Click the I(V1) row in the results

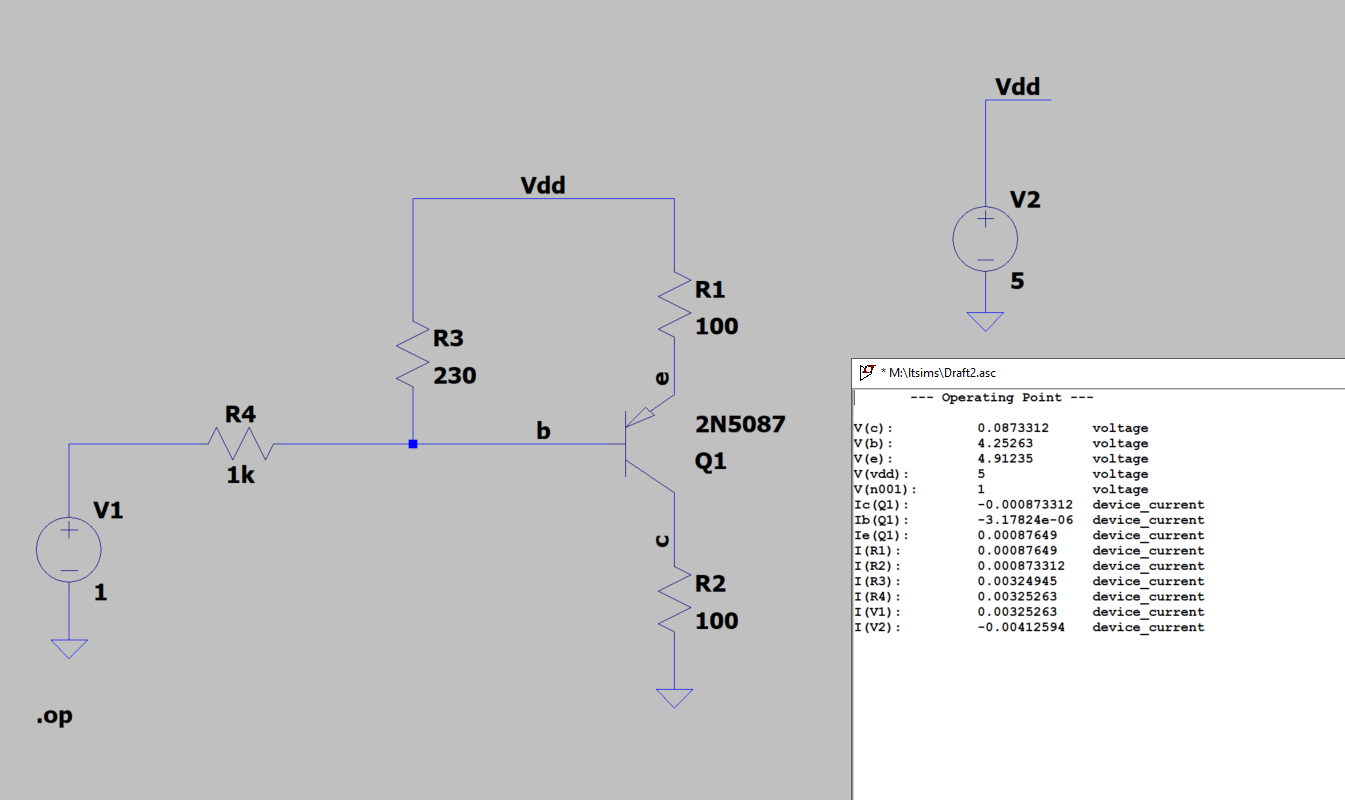(1029, 612)
